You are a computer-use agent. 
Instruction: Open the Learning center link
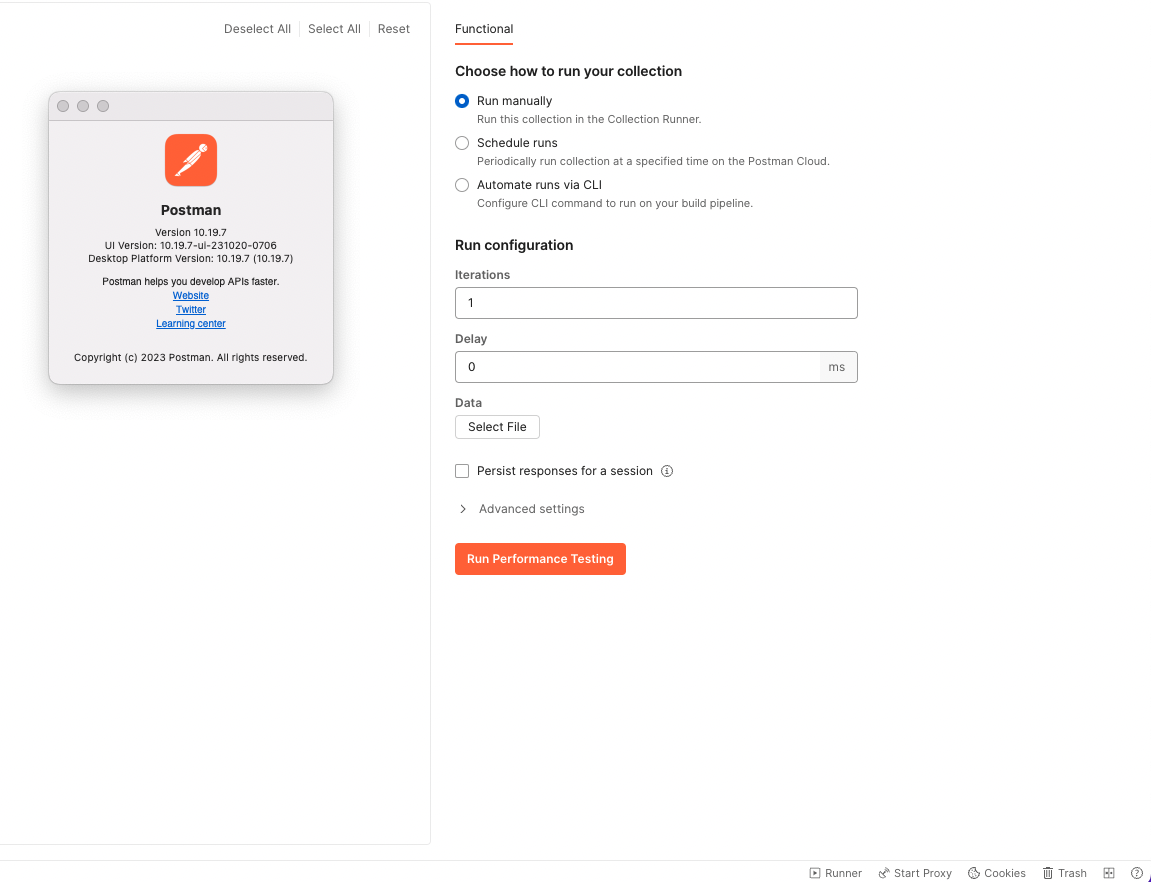pyautogui.click(x=190, y=323)
